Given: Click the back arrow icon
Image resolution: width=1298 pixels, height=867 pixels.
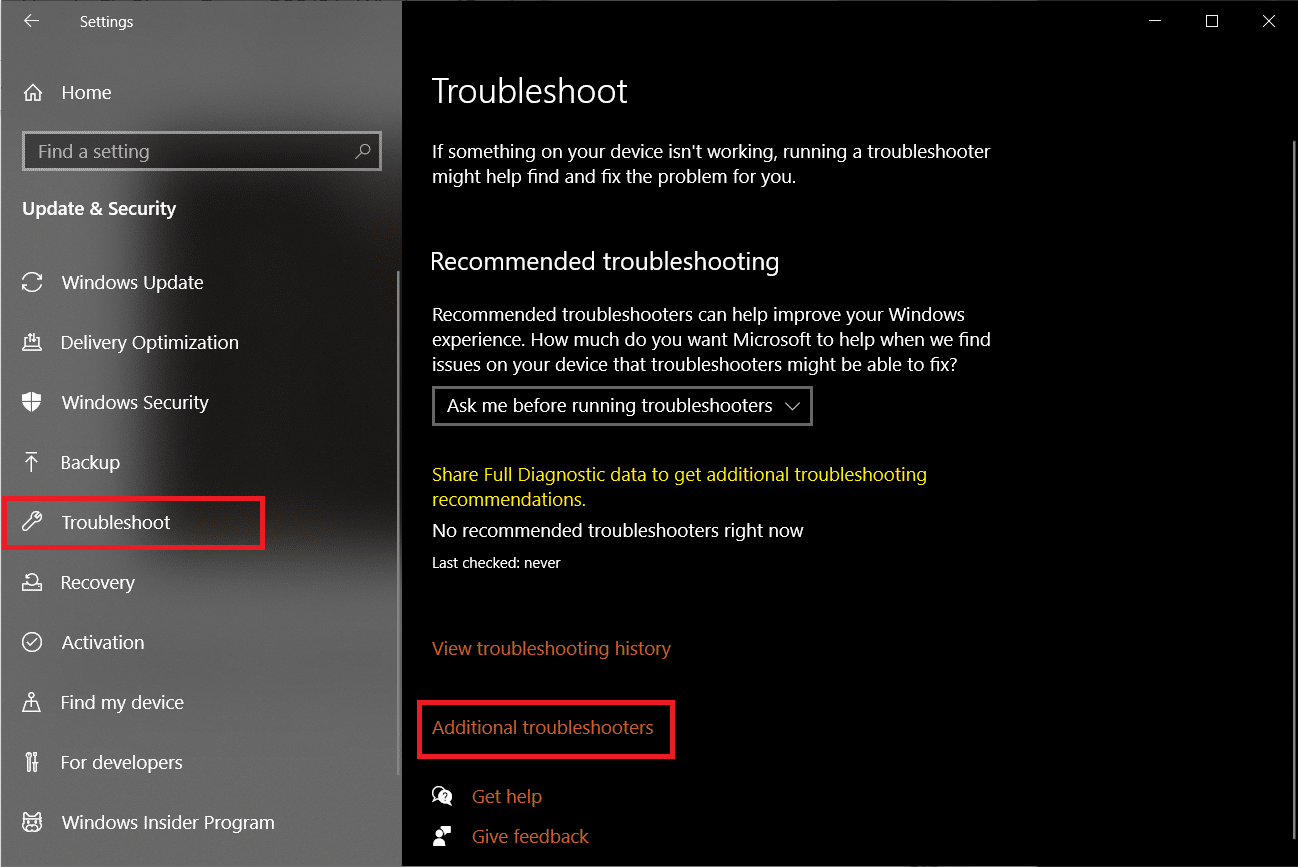Looking at the screenshot, I should click(x=31, y=21).
